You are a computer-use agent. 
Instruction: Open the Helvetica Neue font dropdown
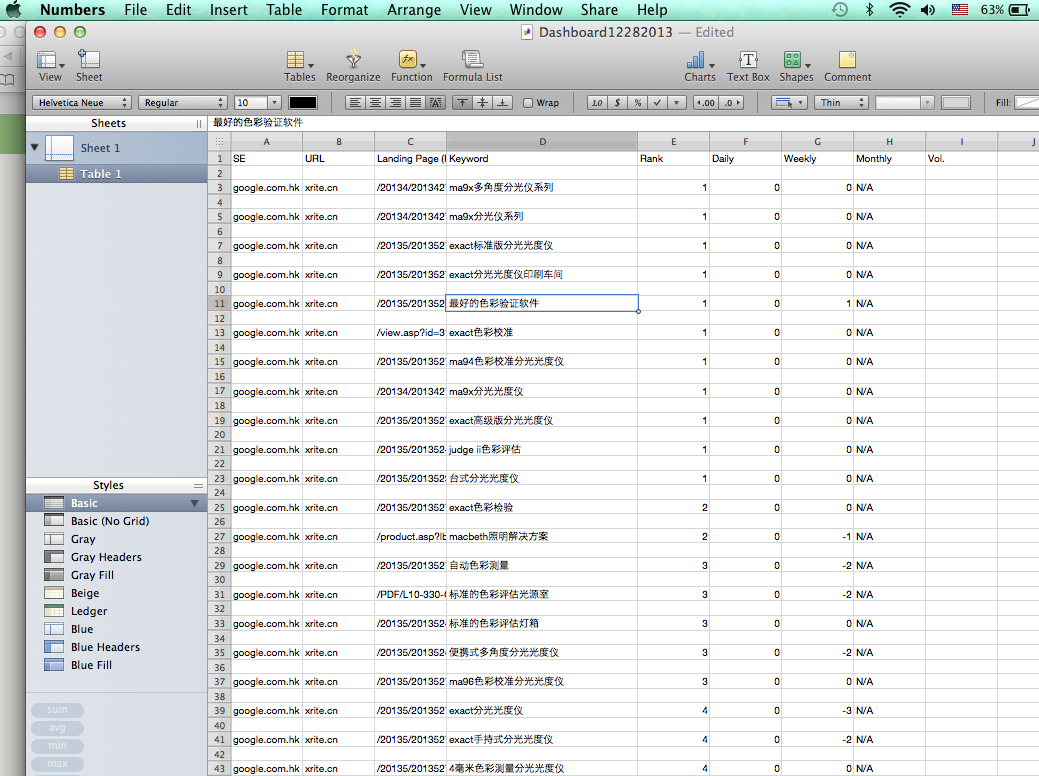click(x=82, y=103)
